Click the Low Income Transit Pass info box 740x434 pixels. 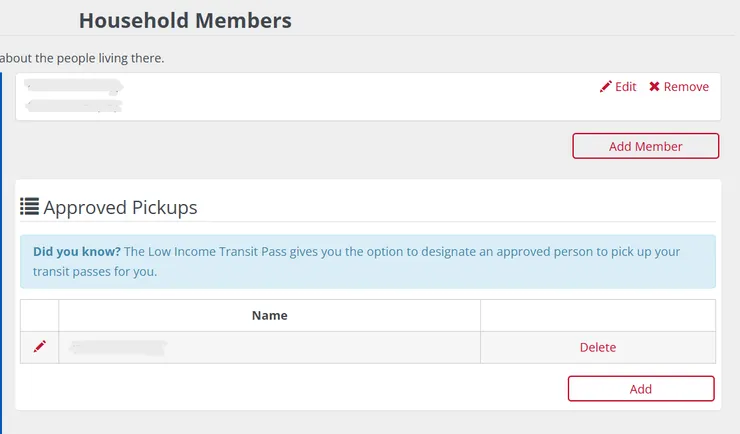[x=367, y=262]
